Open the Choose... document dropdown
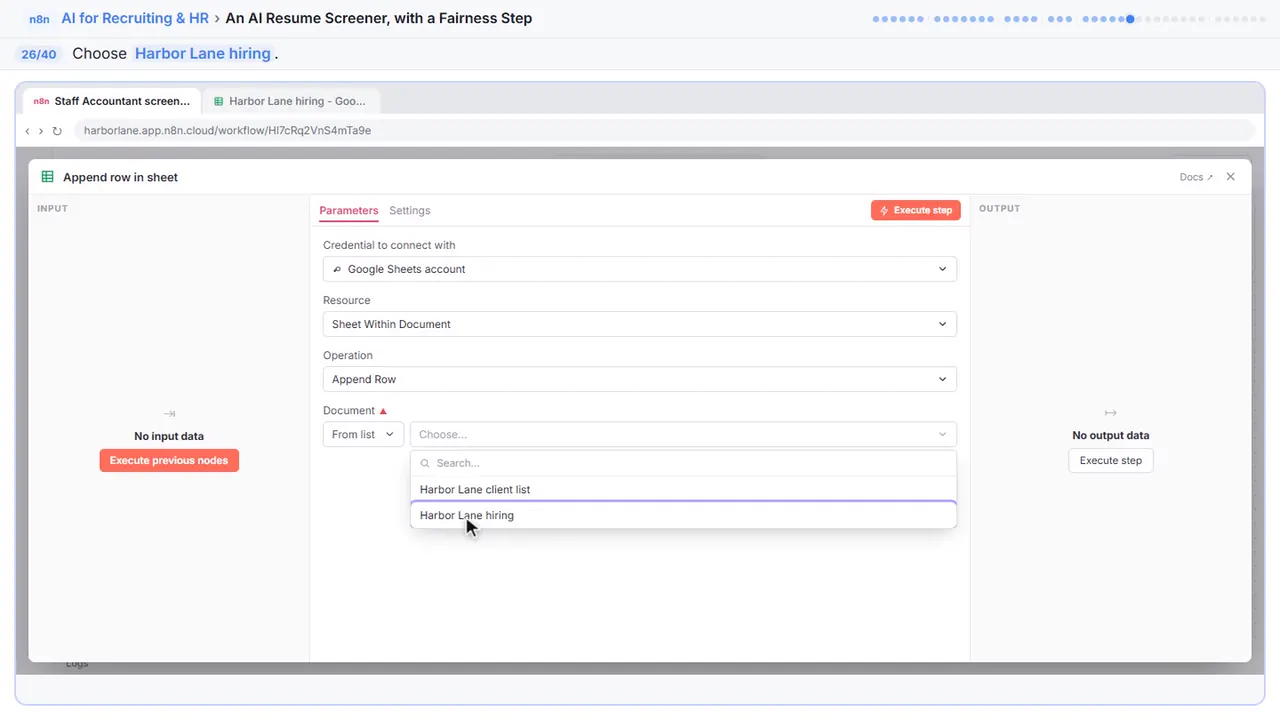 point(683,434)
